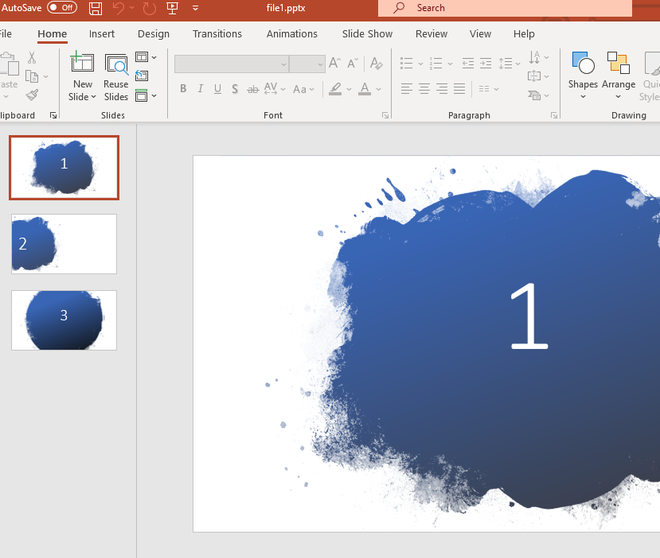Open the Design ribbon tab
This screenshot has height=558, width=660.
point(153,34)
